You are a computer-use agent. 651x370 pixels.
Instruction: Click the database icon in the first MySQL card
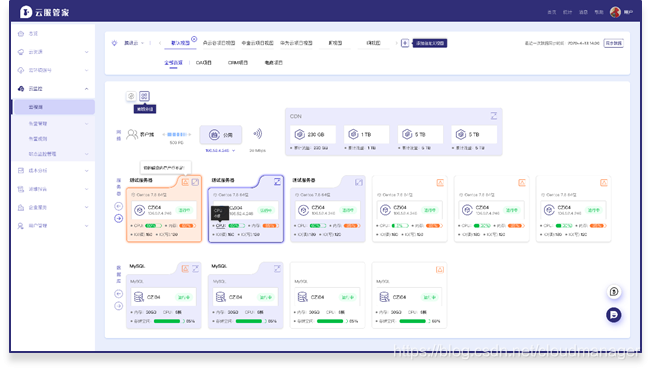pos(139,296)
